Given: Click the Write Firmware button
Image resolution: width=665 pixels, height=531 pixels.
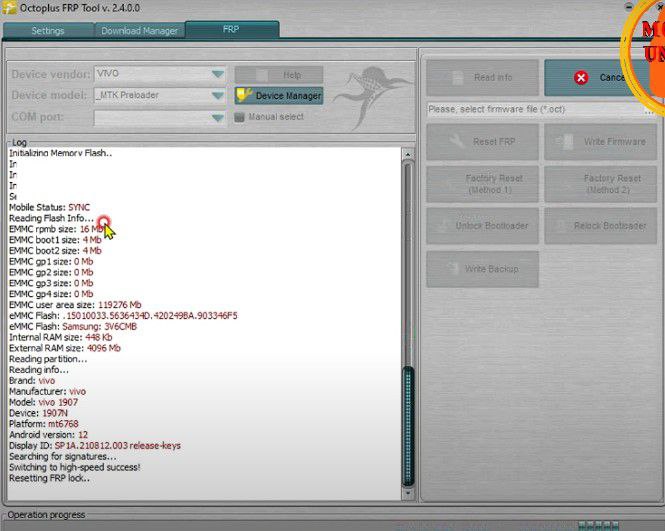Looking at the screenshot, I should click(x=600, y=142).
